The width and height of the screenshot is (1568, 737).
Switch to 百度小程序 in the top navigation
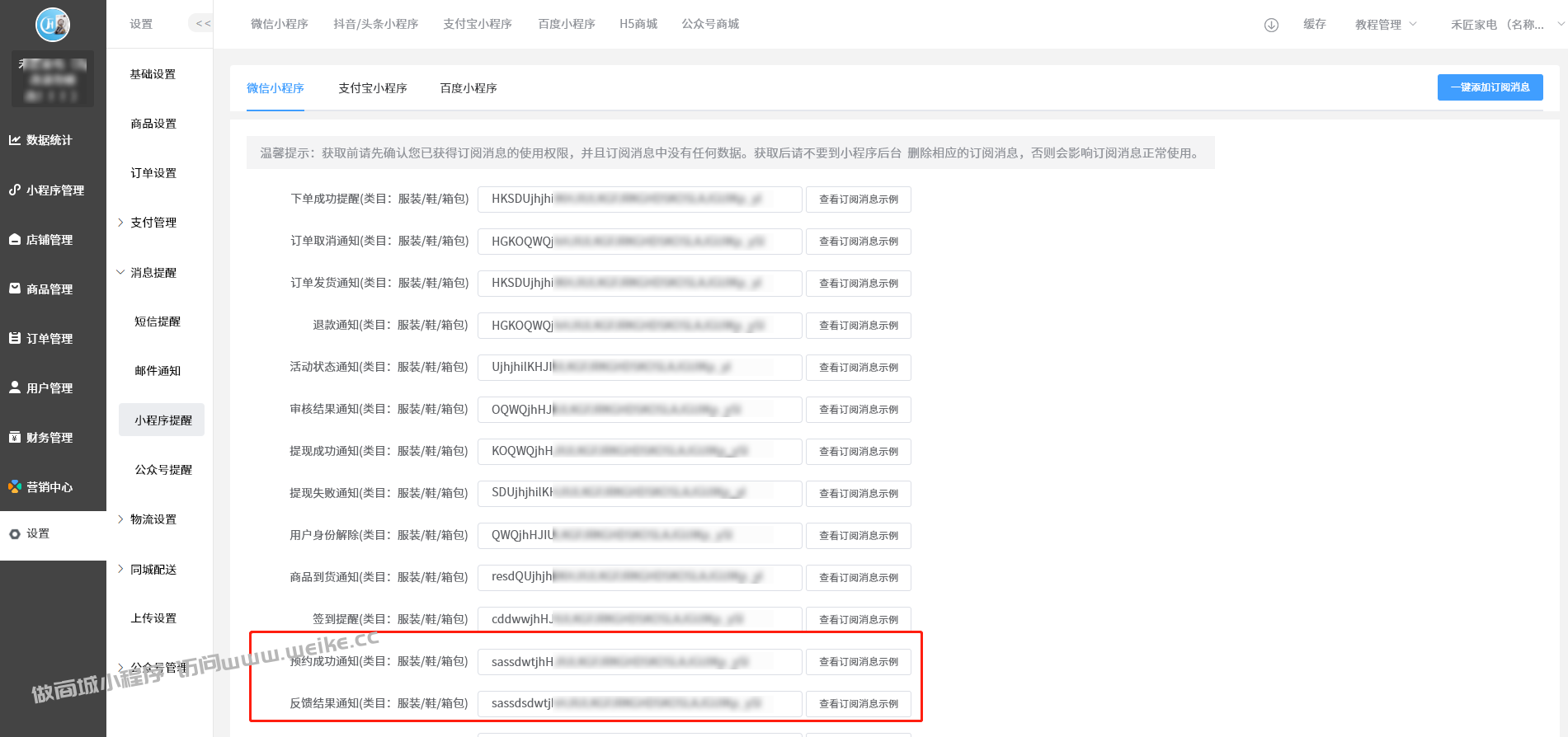567,24
